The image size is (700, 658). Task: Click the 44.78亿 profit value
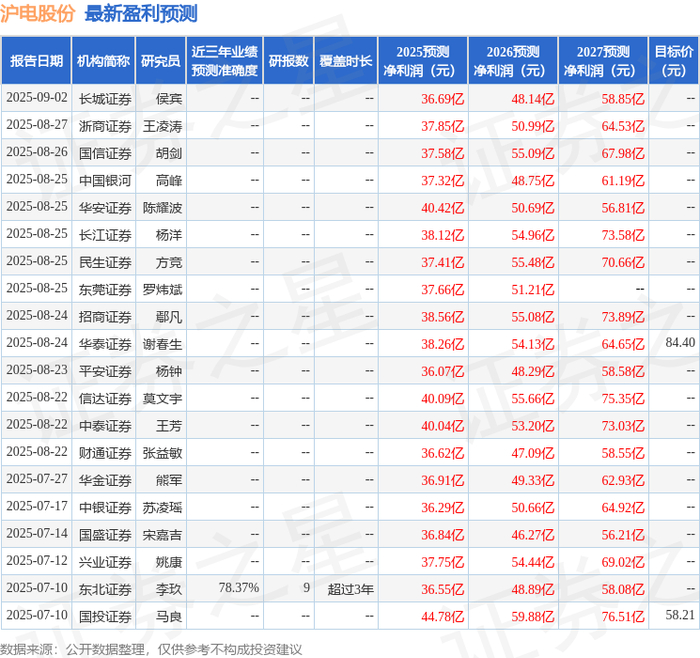click(442, 616)
